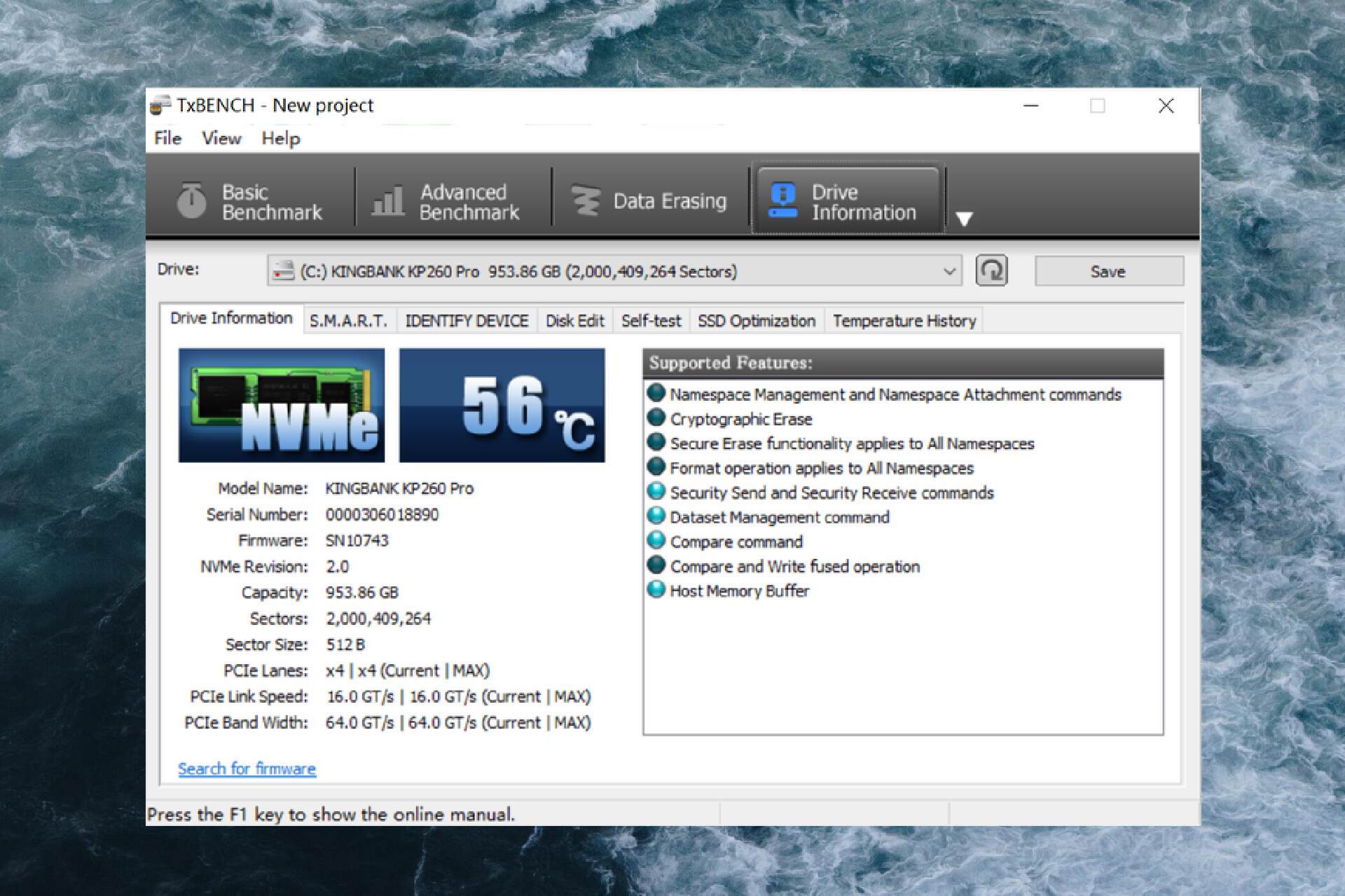Click the TxBENCH app icon in title bar
The height and width of the screenshot is (896, 1345).
point(160,105)
